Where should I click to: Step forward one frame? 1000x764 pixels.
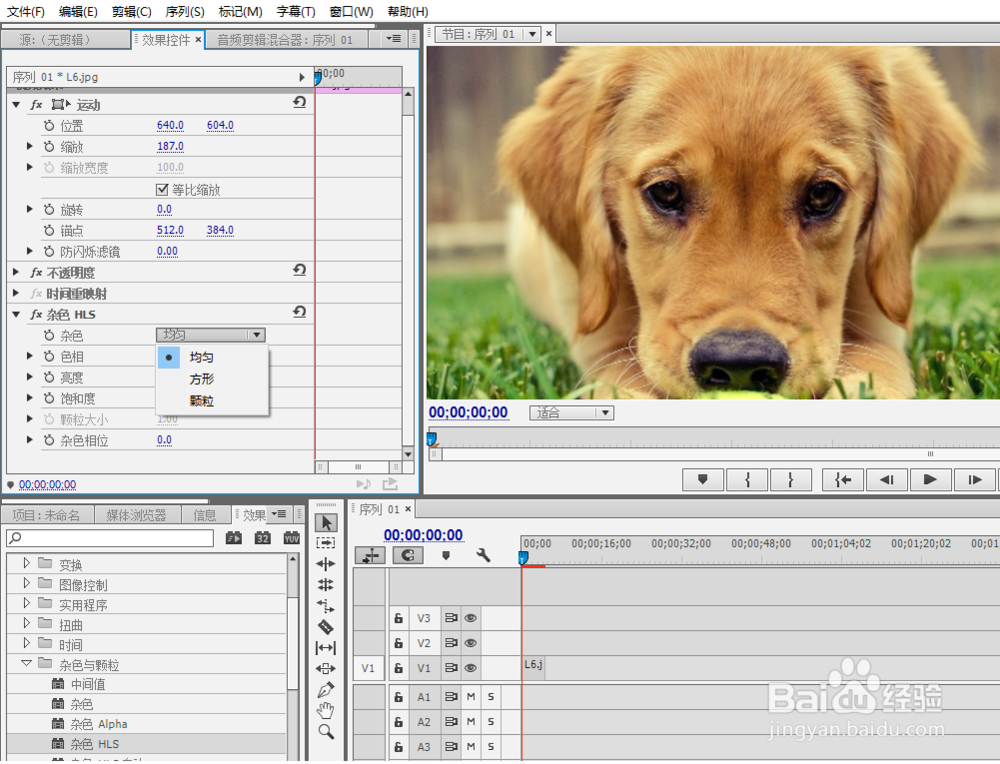[x=974, y=480]
